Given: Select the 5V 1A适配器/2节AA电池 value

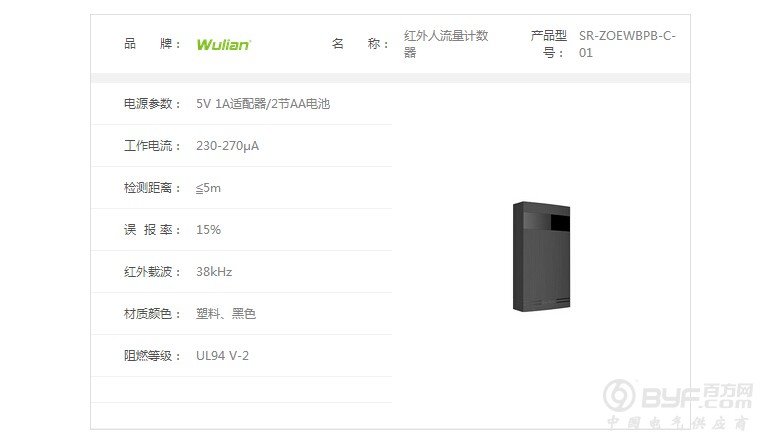Looking at the screenshot, I should 263,104.
